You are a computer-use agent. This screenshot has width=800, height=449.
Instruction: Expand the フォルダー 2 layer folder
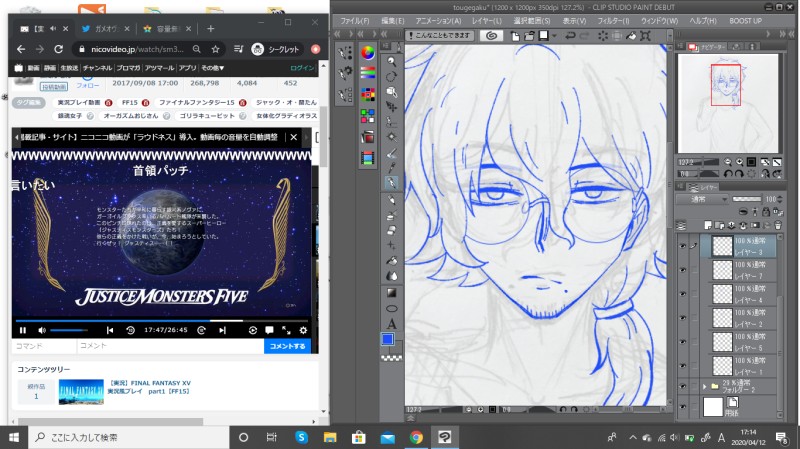click(x=705, y=386)
